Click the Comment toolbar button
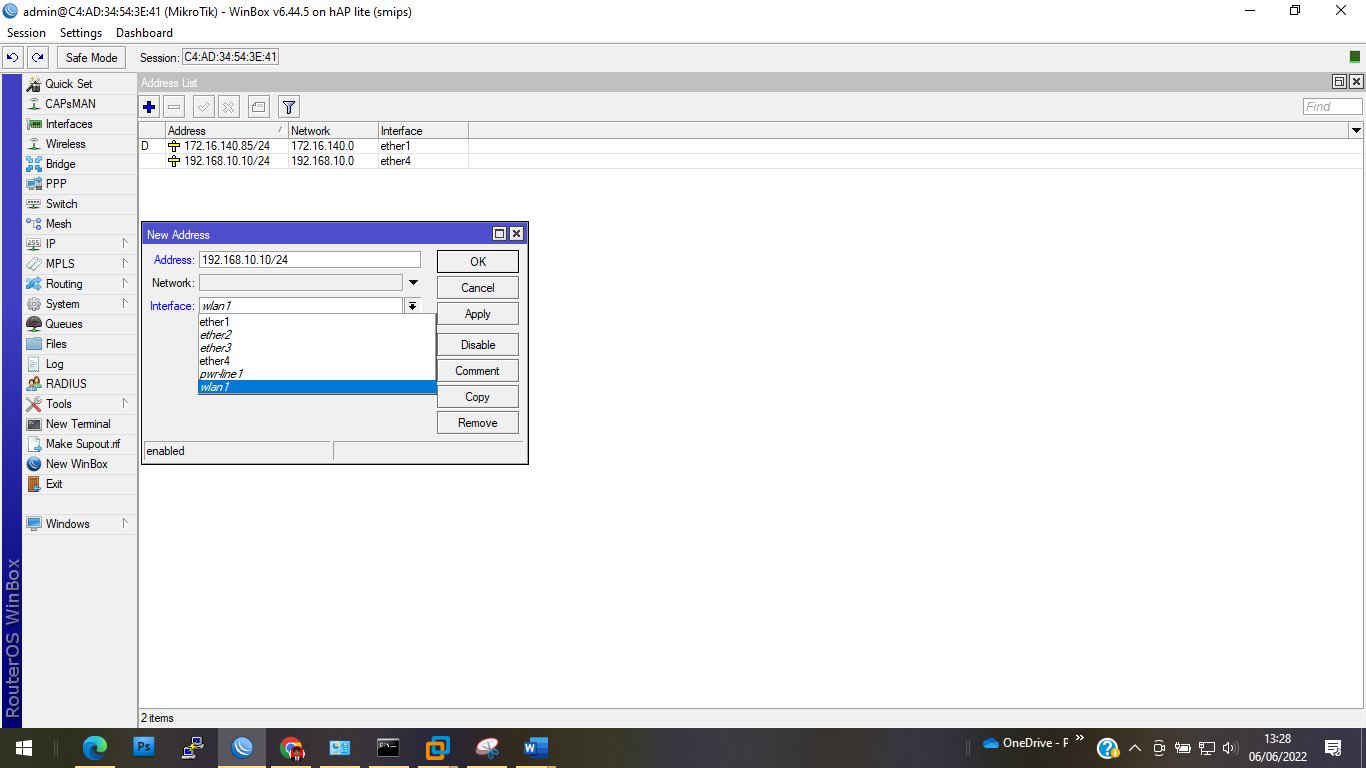 [x=259, y=107]
